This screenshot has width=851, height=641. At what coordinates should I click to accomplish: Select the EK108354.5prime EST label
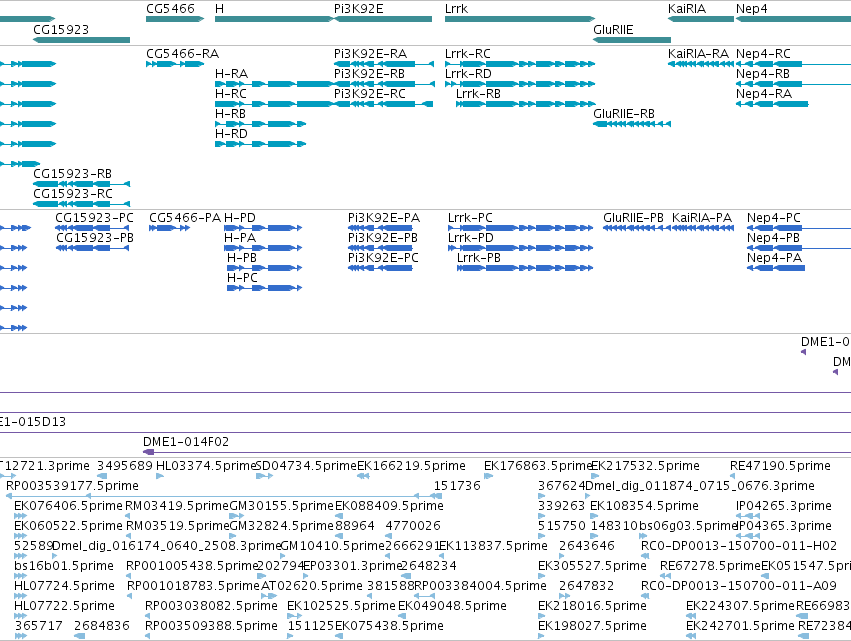click(644, 506)
